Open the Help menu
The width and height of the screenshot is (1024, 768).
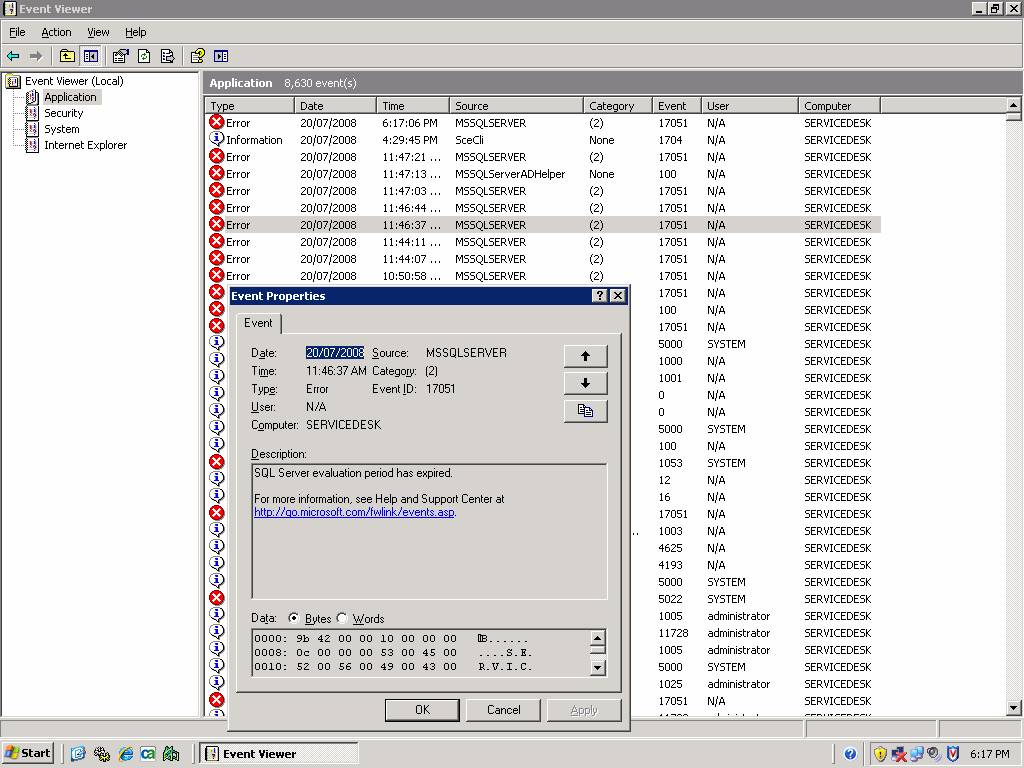point(135,32)
